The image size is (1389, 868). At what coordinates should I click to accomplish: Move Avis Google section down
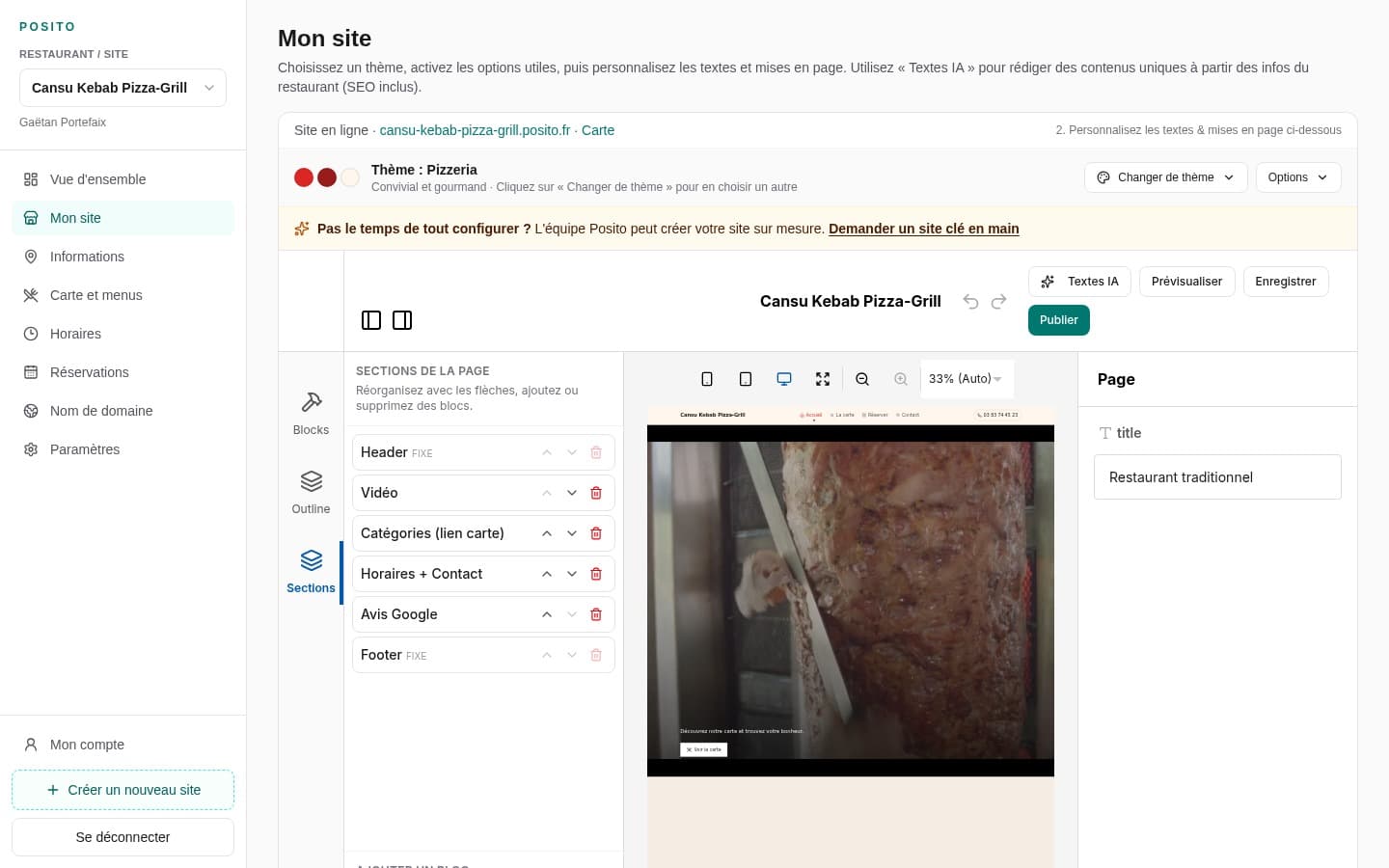pyautogui.click(x=572, y=614)
